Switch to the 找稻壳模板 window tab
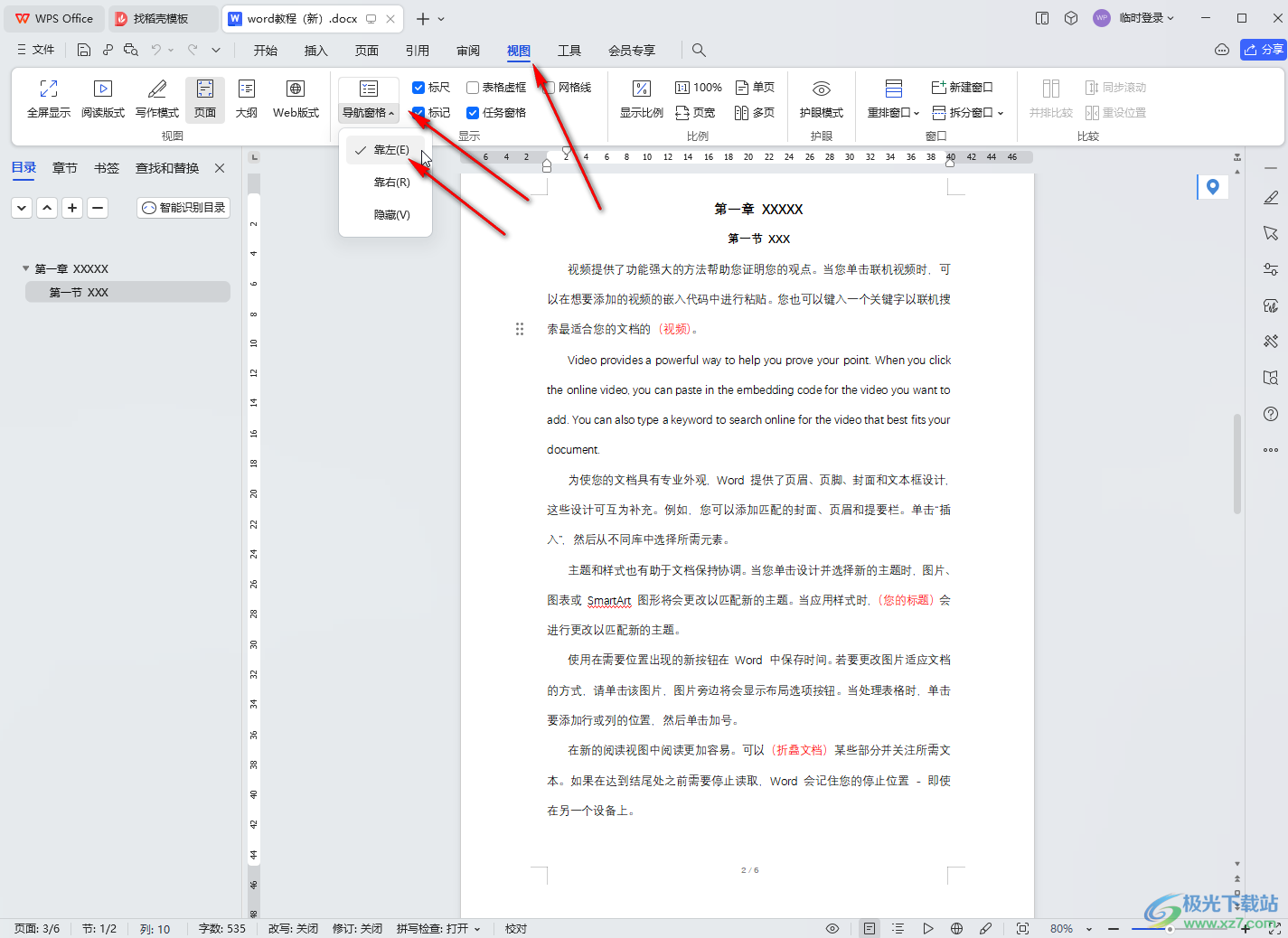 tap(161, 18)
